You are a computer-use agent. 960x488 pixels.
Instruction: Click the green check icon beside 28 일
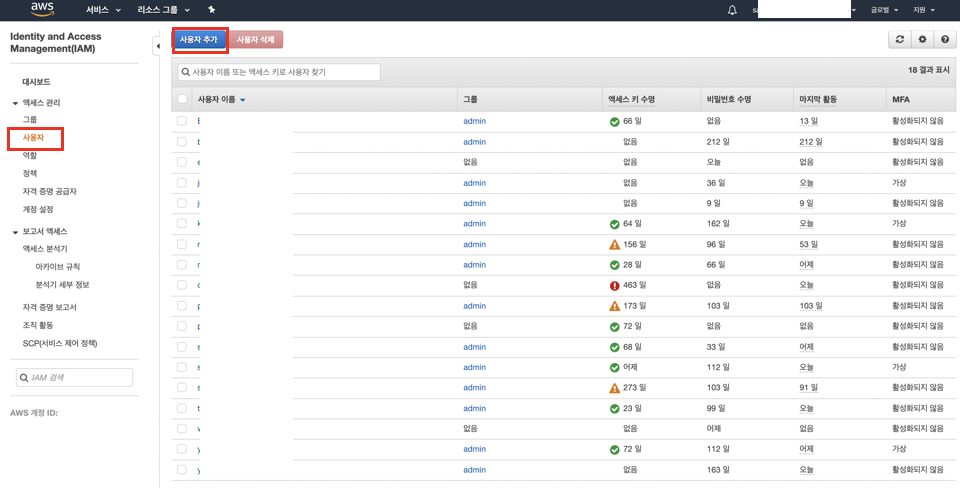[614, 265]
